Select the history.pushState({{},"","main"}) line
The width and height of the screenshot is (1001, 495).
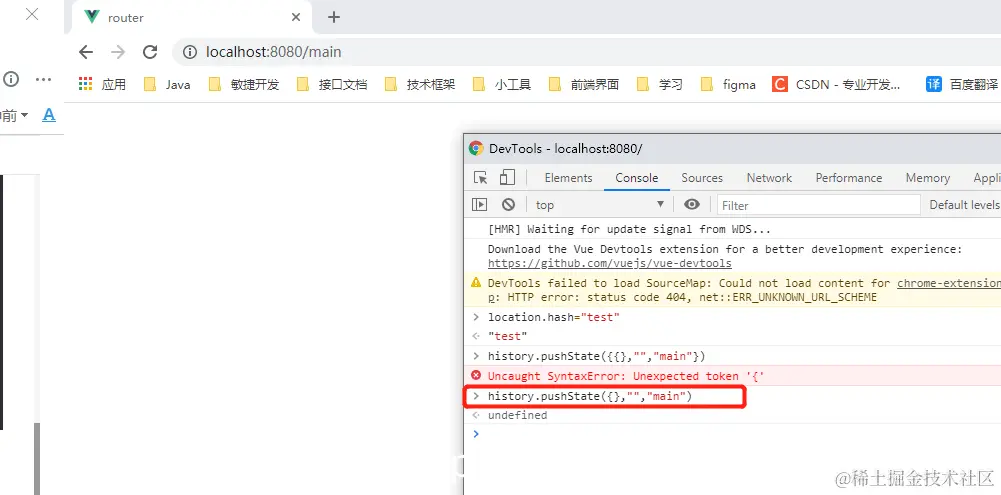point(732,356)
